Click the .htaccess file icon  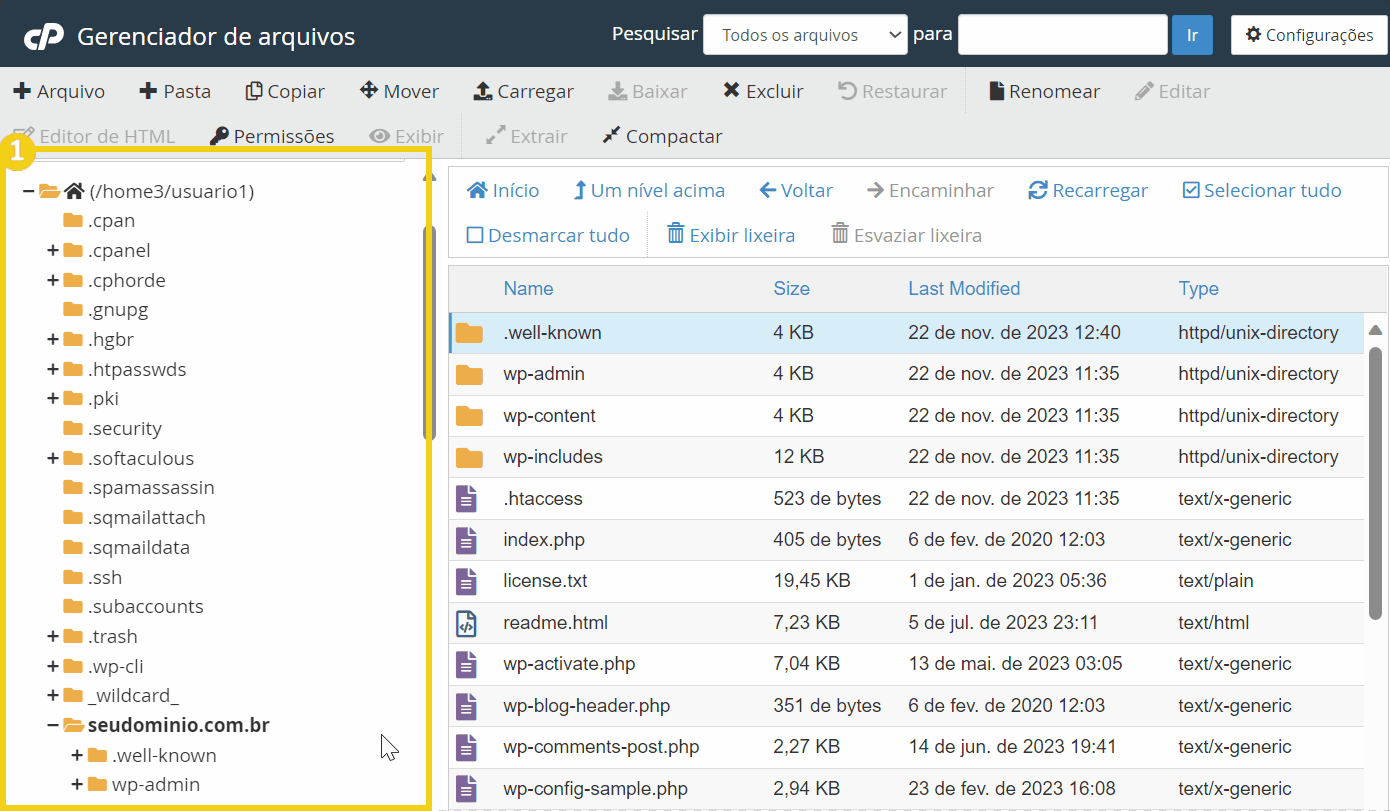[x=466, y=499]
